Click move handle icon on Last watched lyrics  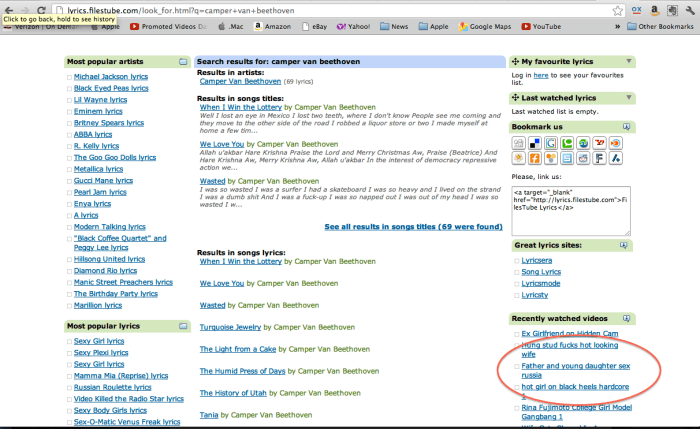(x=515, y=97)
